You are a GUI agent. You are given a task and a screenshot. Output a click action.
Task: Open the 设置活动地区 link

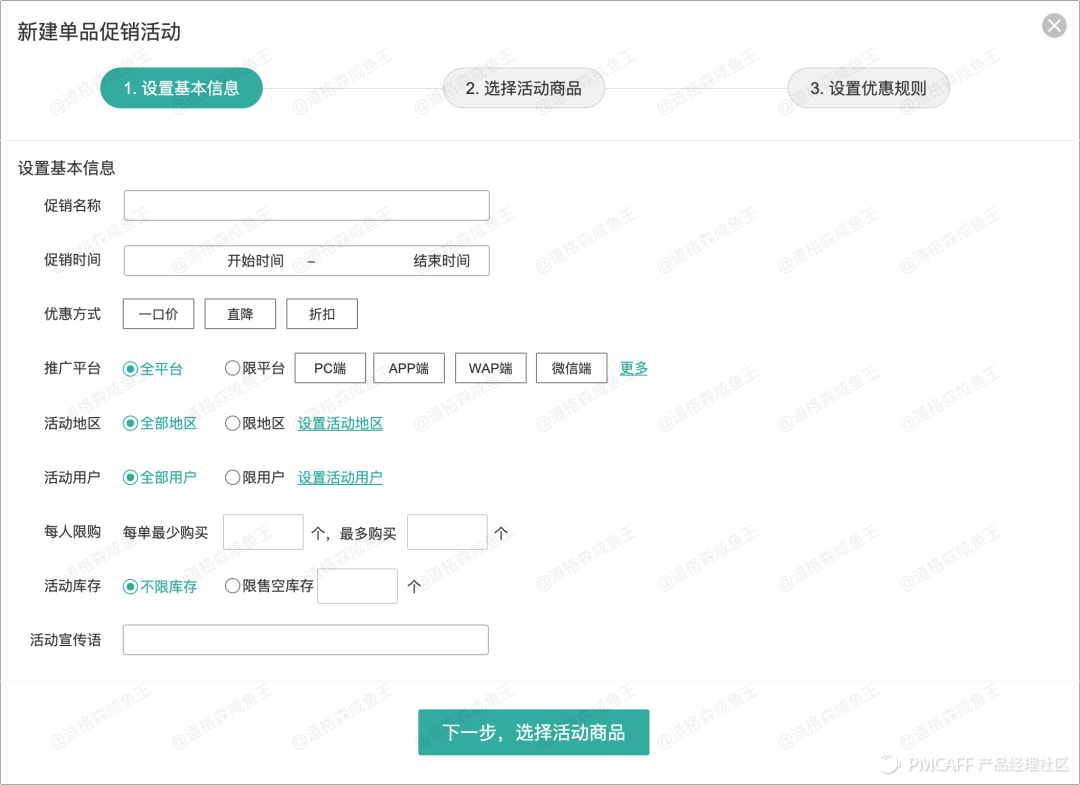click(x=340, y=423)
